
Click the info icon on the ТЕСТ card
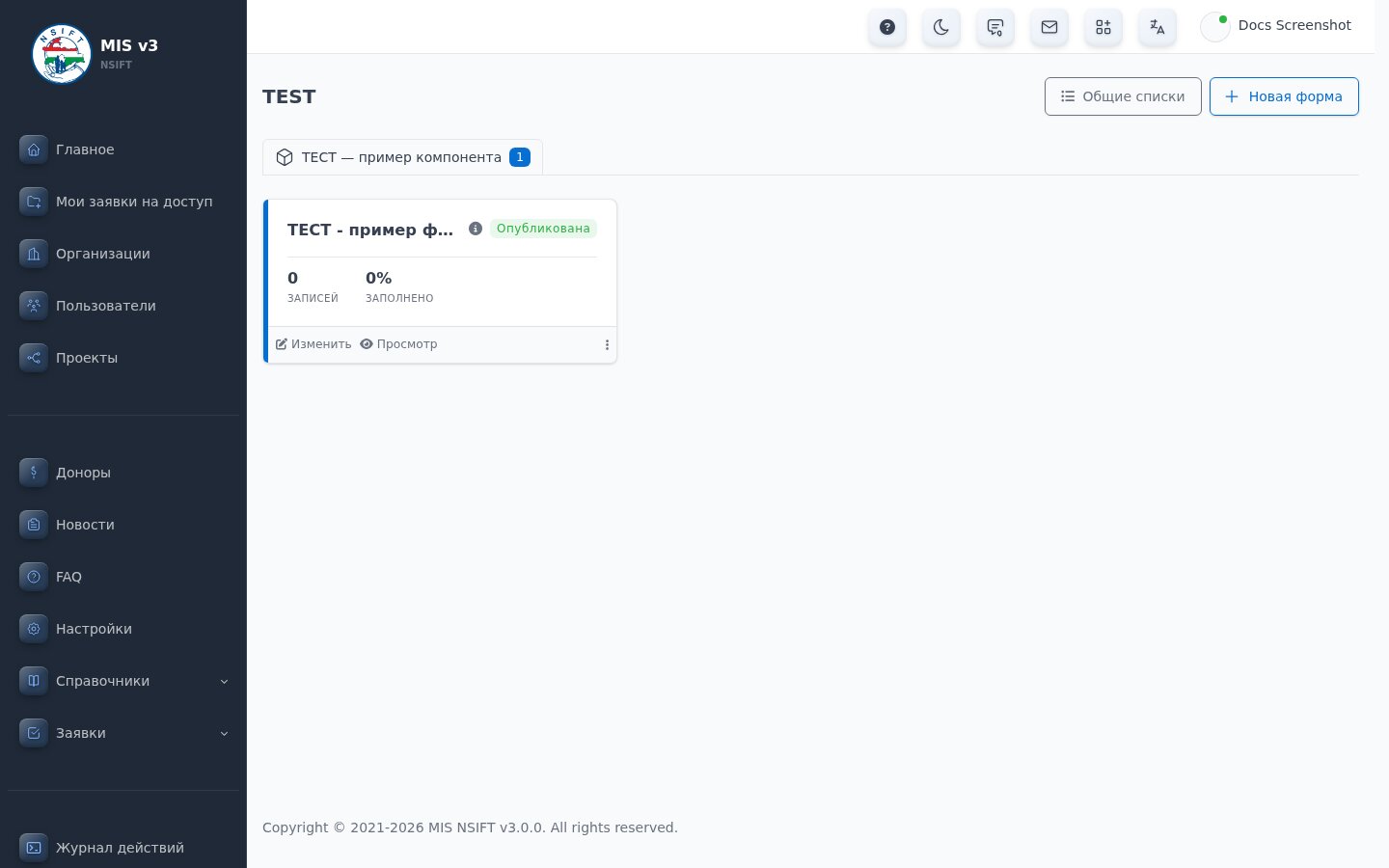point(476,229)
